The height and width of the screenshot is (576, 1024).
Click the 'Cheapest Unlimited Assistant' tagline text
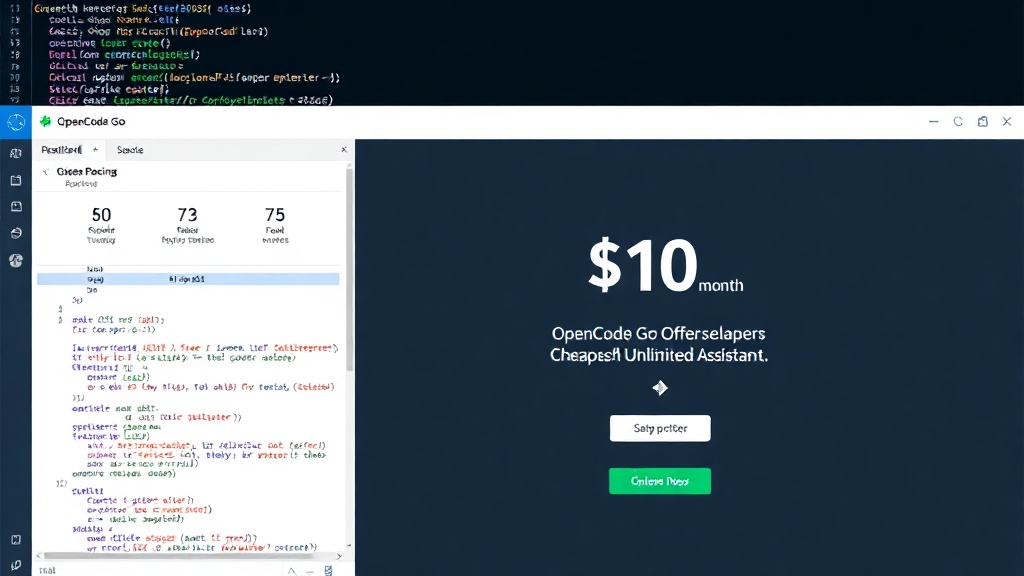pos(659,355)
